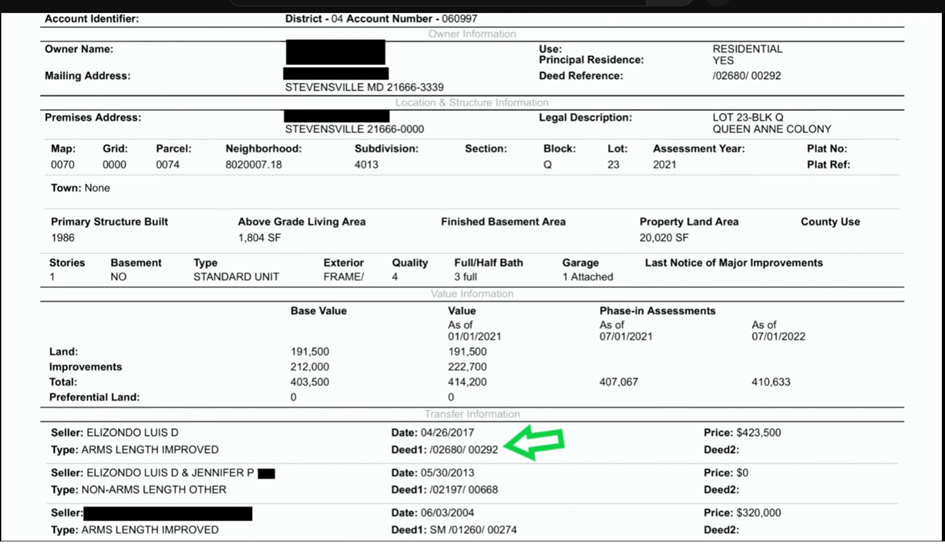Select the Improvements value 222,700

click(x=467, y=367)
